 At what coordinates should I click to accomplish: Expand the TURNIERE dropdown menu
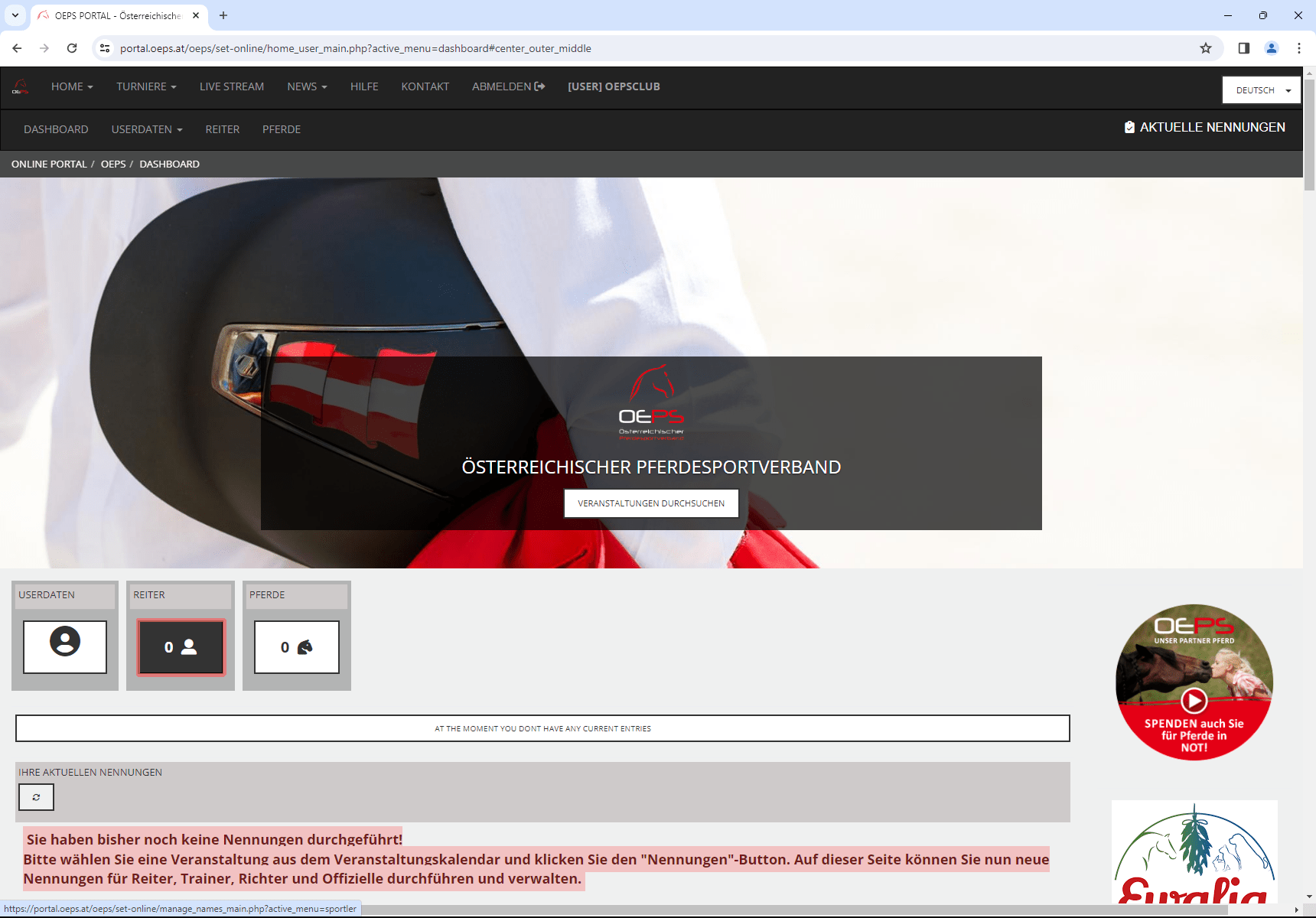coord(145,86)
